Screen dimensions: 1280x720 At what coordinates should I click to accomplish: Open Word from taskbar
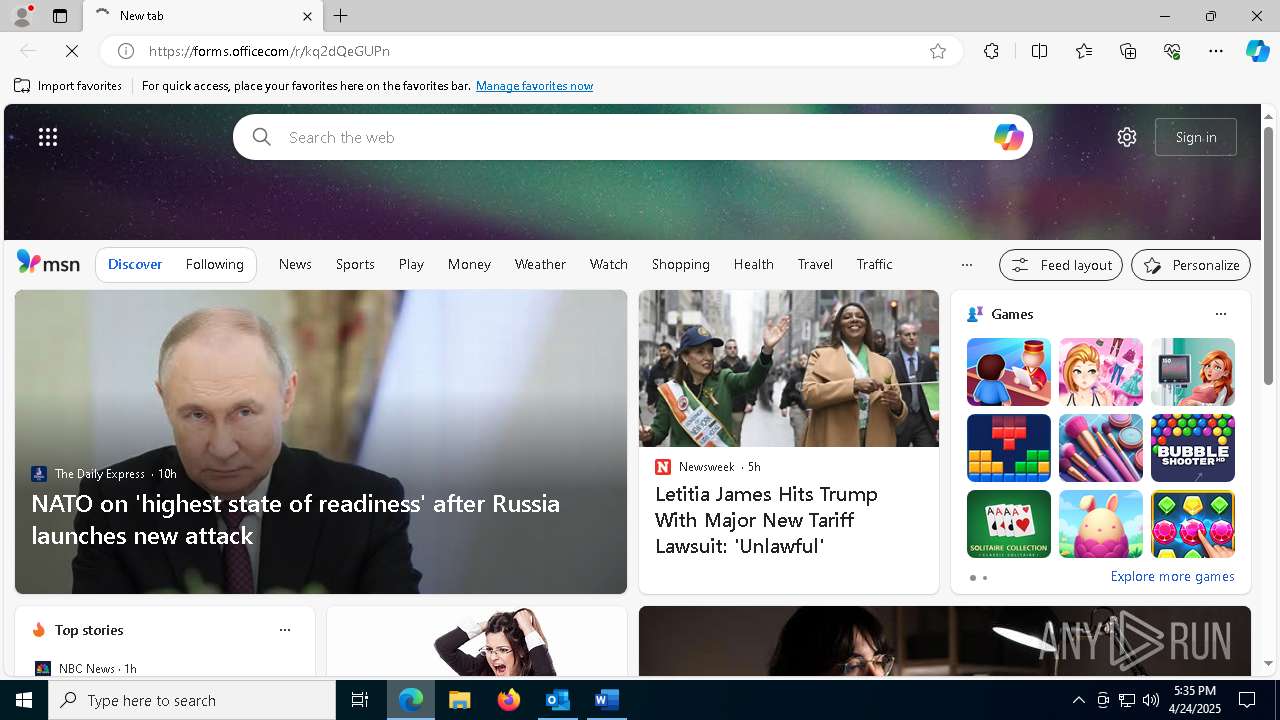tap(606, 700)
